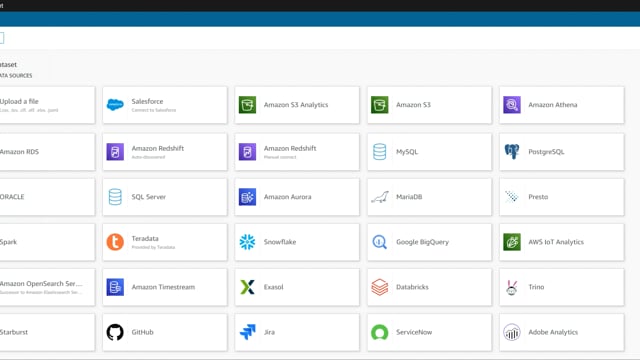Choose the Exasol X icon
Viewport: 640px width, 360px height.
pos(247,287)
